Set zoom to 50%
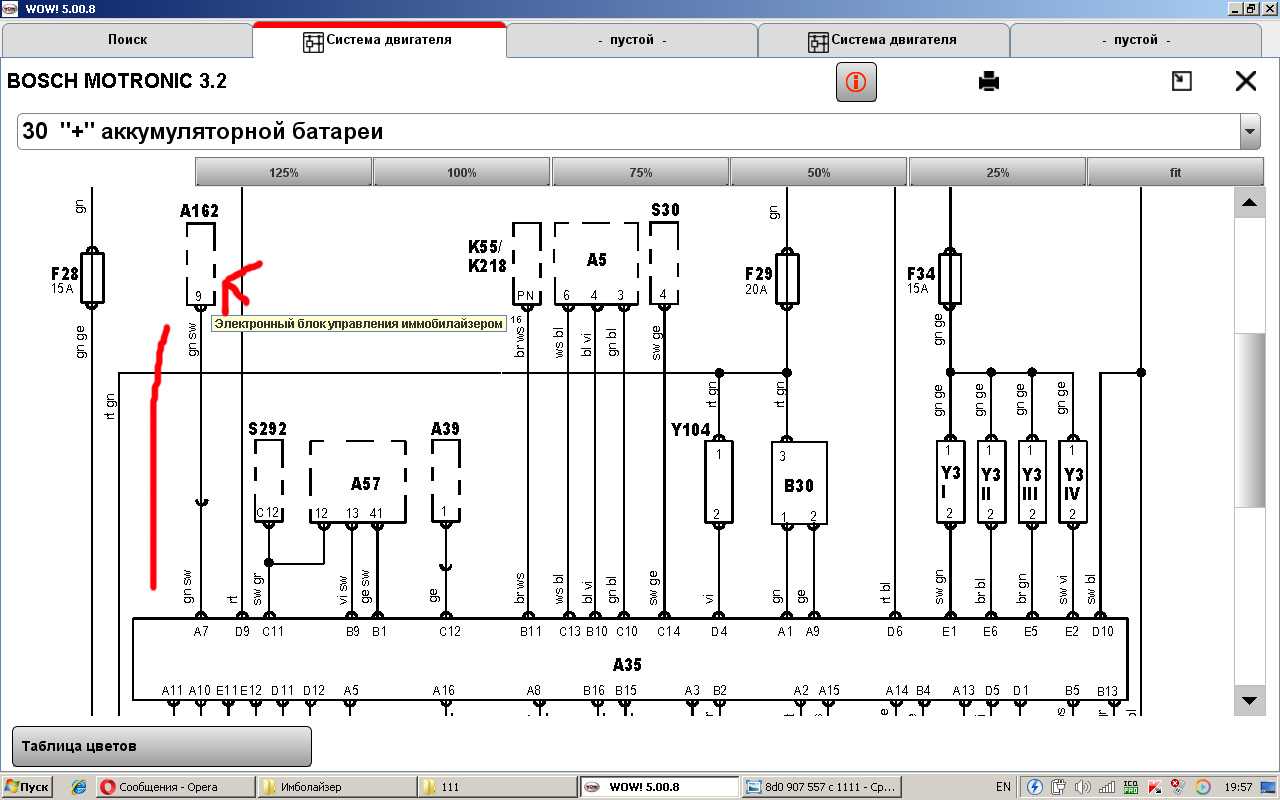1280x800 pixels. [x=819, y=172]
